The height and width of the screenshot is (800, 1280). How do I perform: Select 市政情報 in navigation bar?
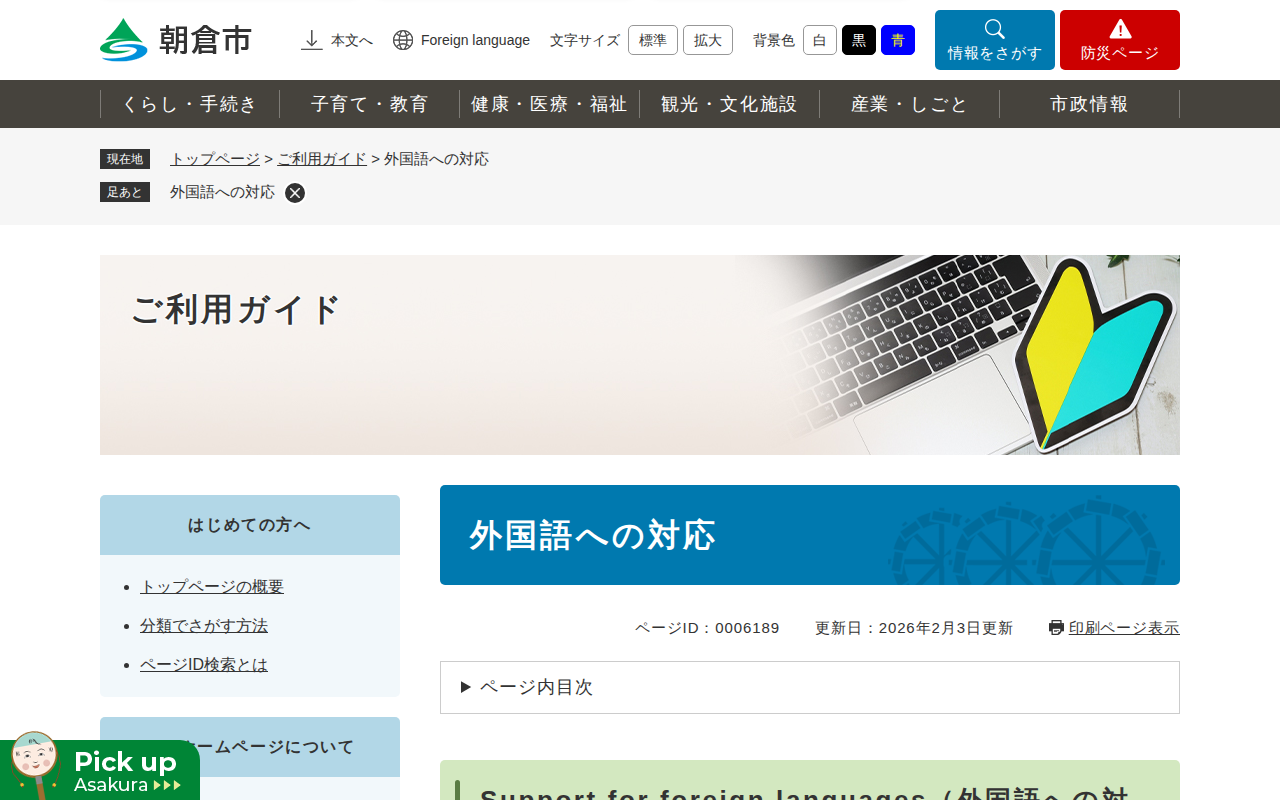(x=1090, y=104)
